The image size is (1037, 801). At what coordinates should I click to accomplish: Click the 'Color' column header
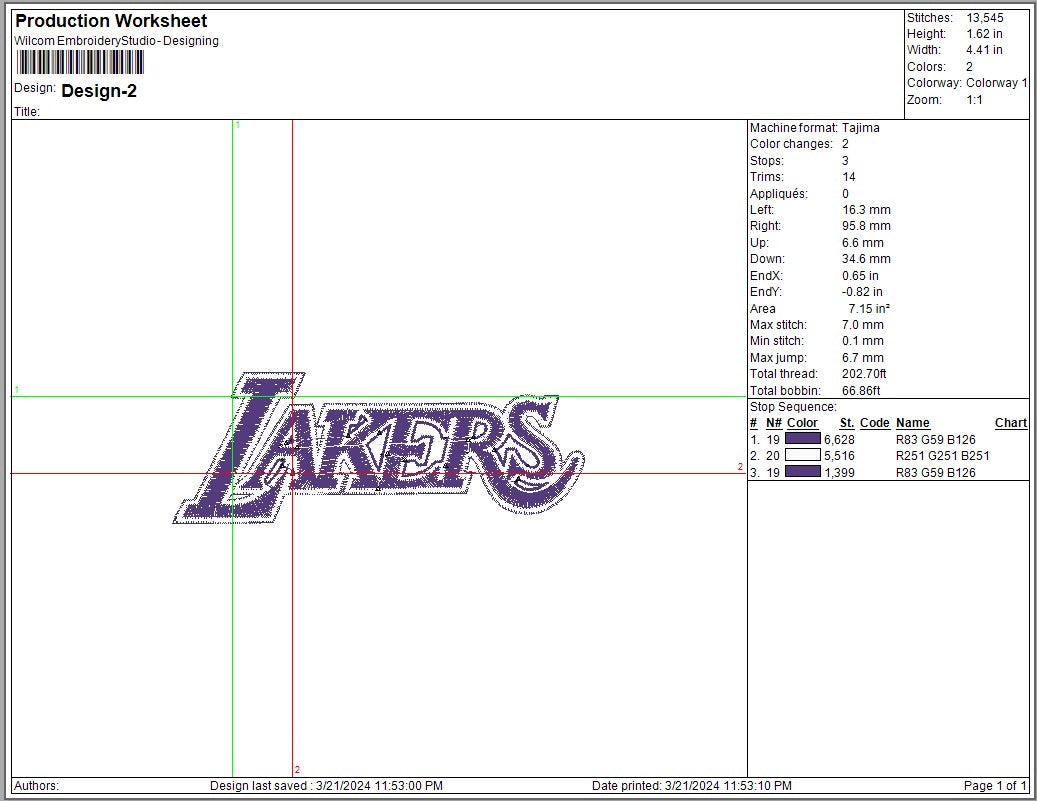(802, 423)
